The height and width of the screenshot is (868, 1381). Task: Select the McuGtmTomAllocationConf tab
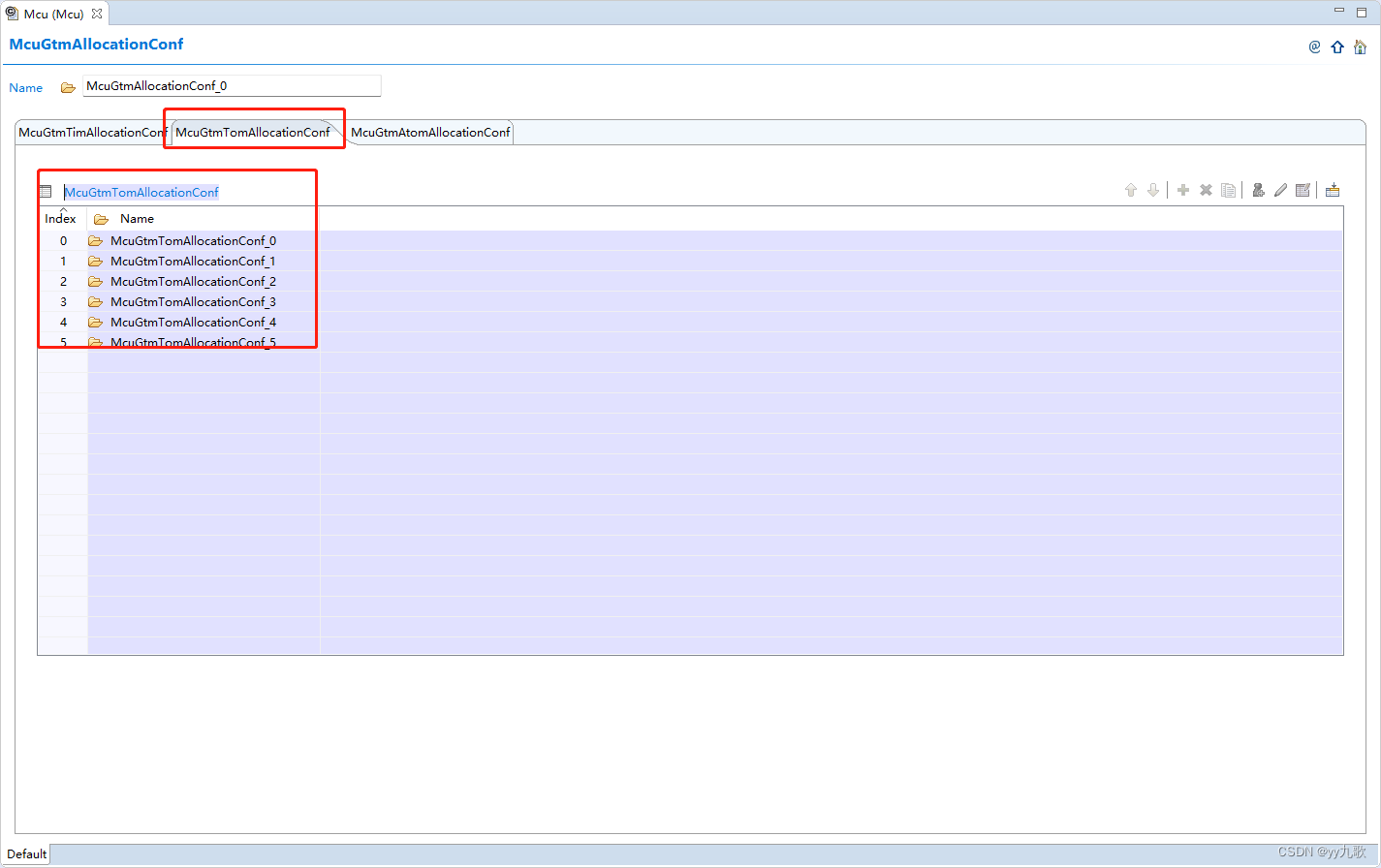point(253,133)
